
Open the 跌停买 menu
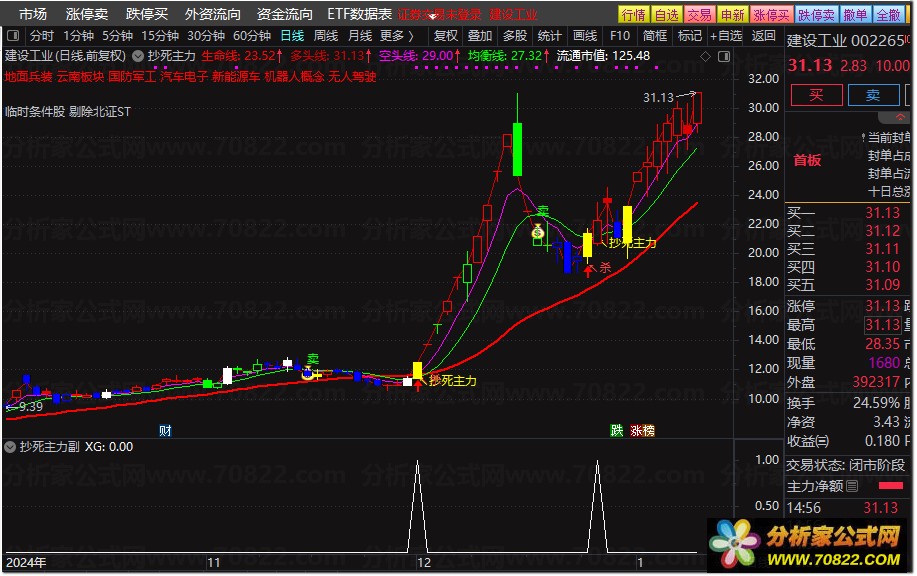click(x=146, y=14)
